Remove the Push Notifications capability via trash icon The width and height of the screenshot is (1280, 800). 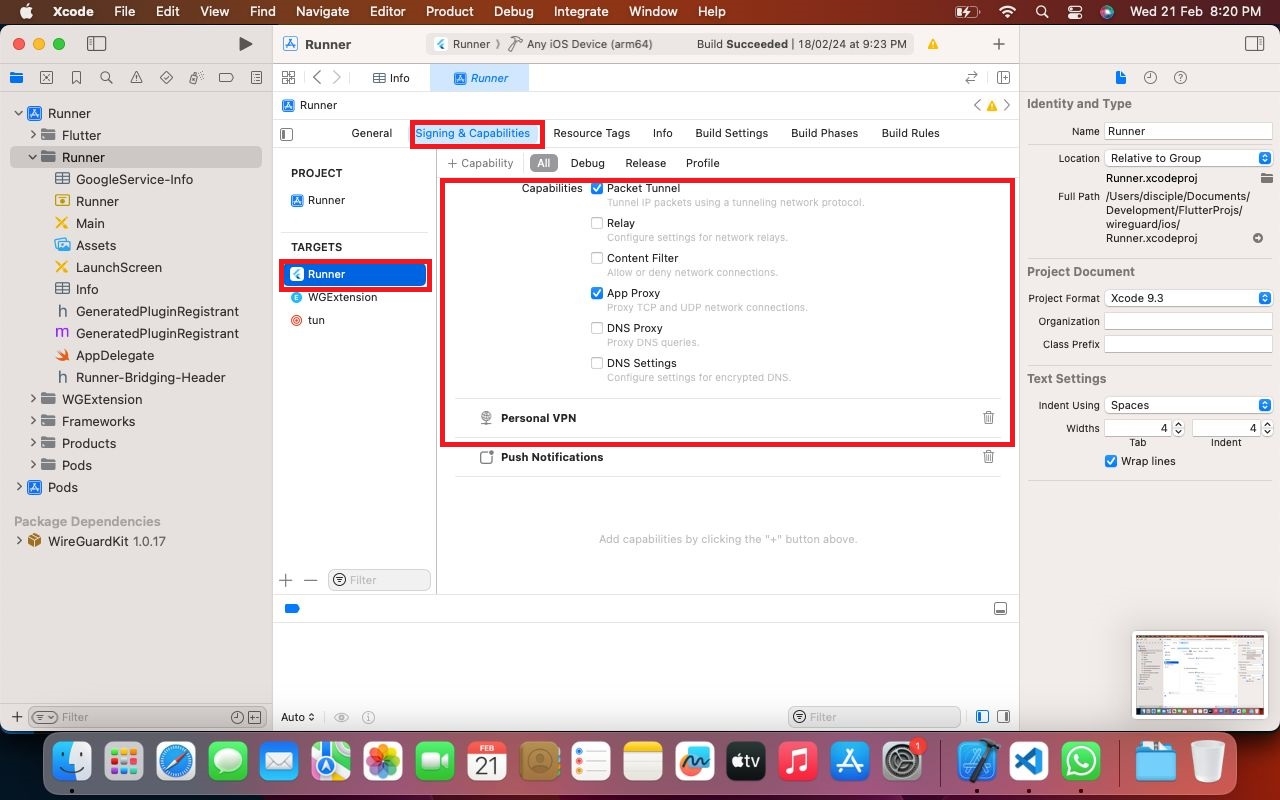(988, 457)
